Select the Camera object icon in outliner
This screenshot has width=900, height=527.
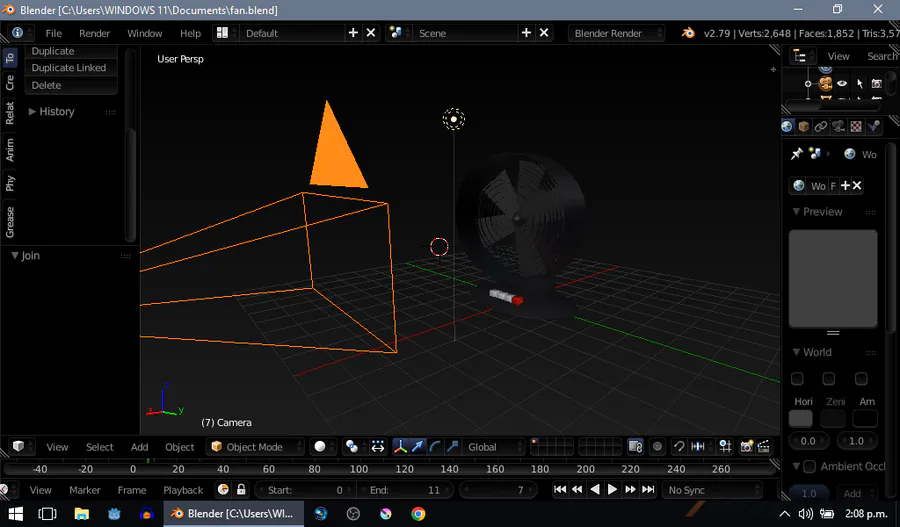tap(825, 84)
